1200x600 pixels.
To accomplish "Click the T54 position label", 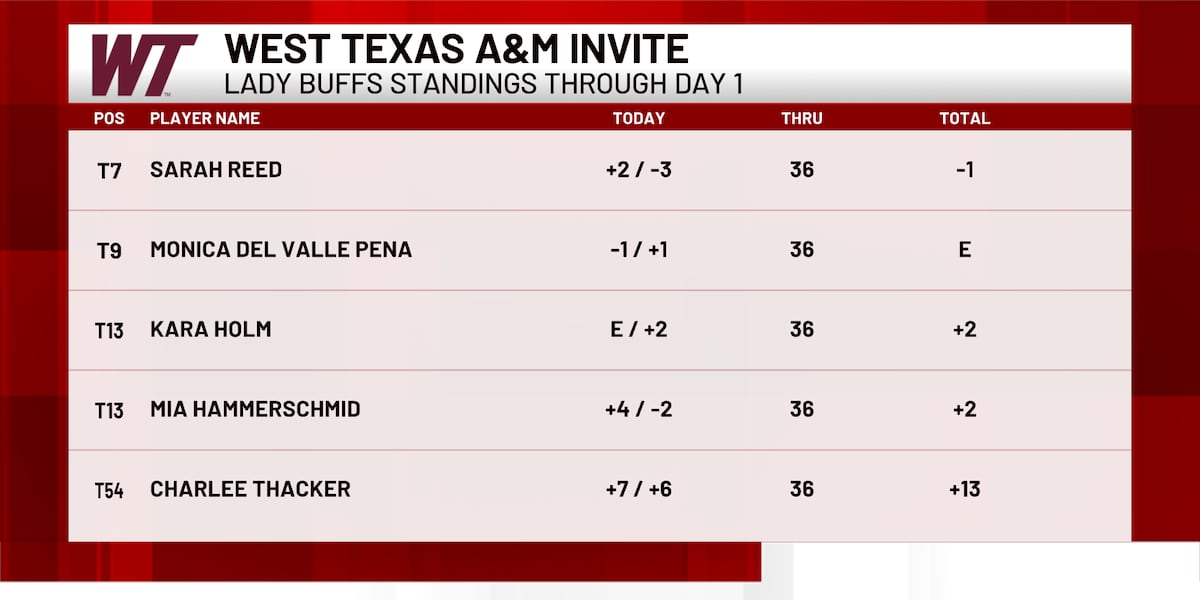I will (x=109, y=491).
